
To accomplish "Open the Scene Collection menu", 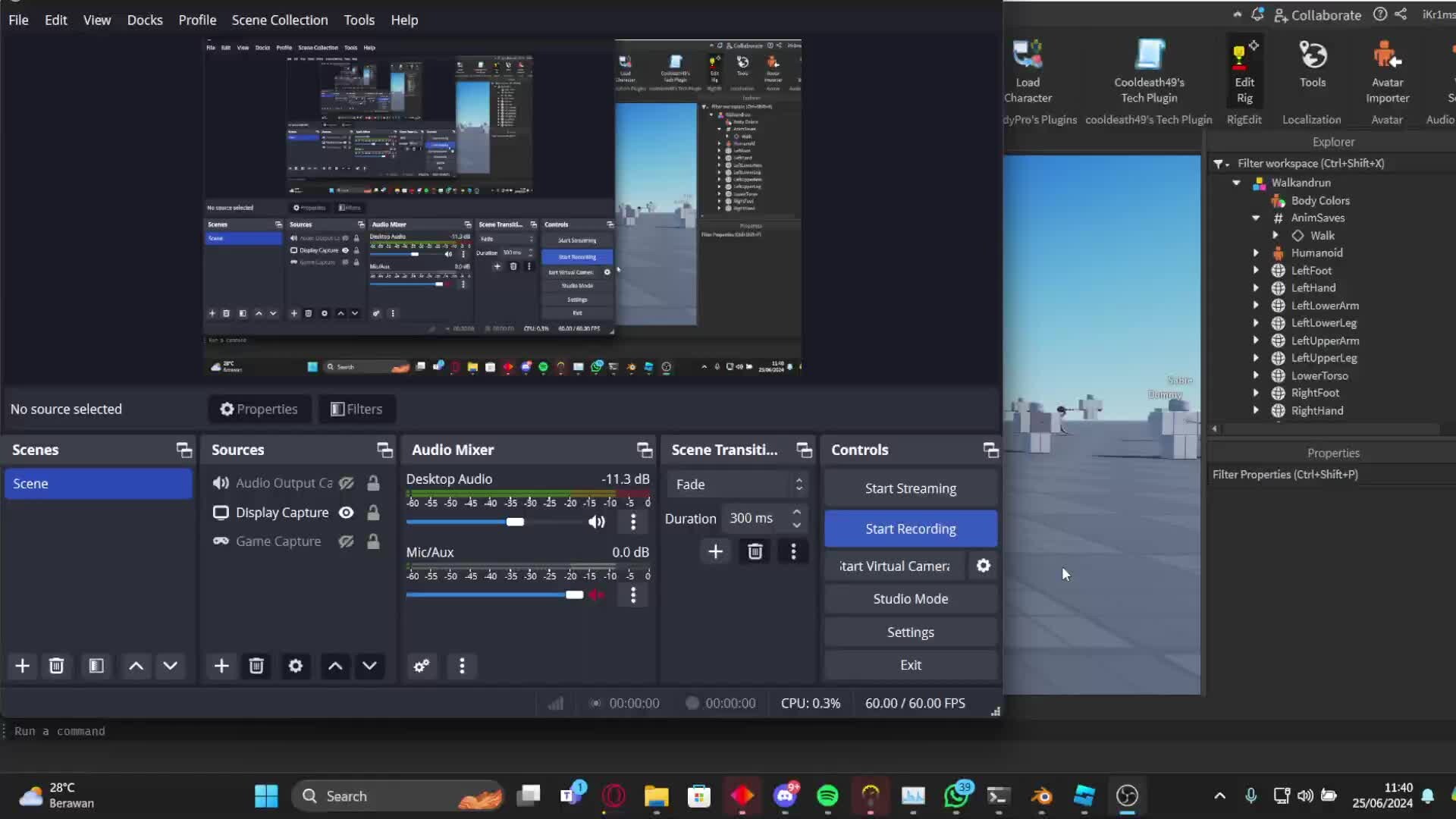I will (x=279, y=20).
